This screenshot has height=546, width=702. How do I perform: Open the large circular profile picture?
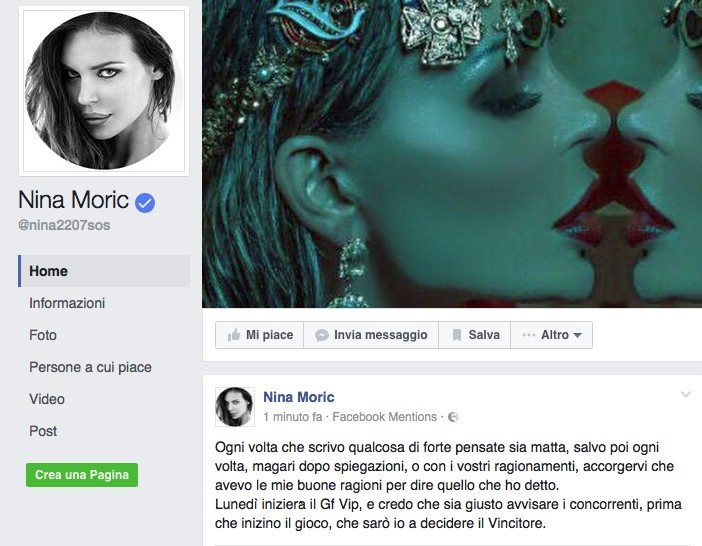pyautogui.click(x=104, y=91)
